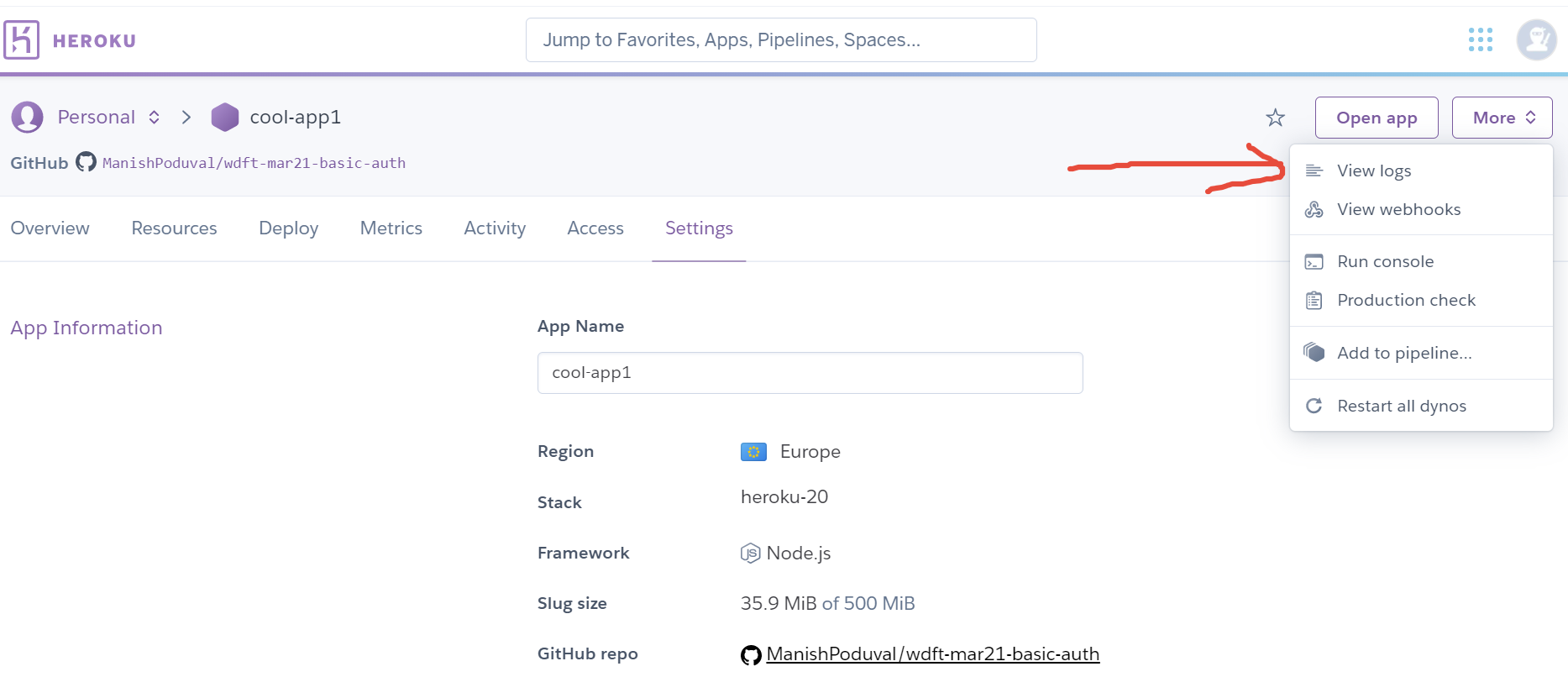Collapse the More dropdown button

point(1502,118)
